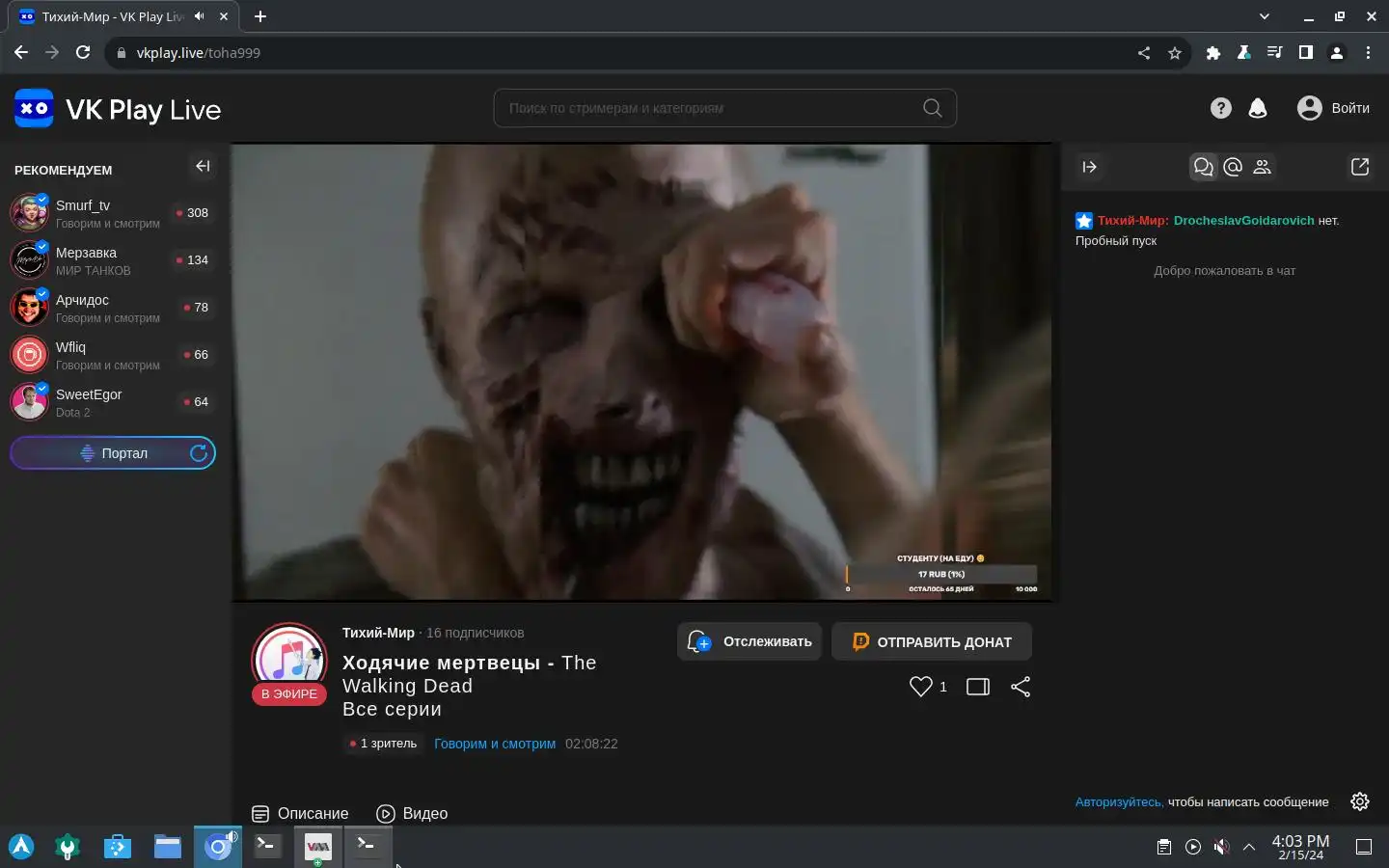Open the media player tray icon

click(1193, 847)
